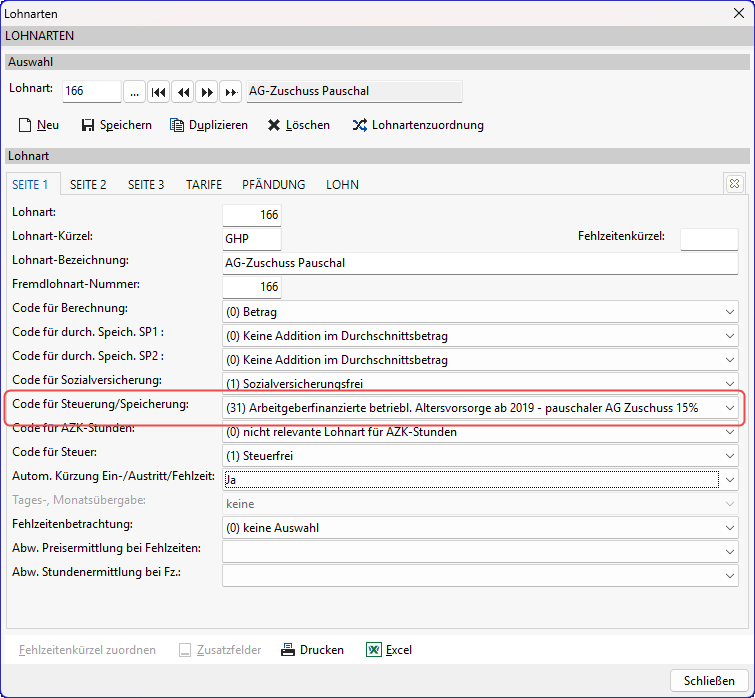755x698 pixels.
Task: Delete the Lohnart with Löschen
Action: (299, 125)
